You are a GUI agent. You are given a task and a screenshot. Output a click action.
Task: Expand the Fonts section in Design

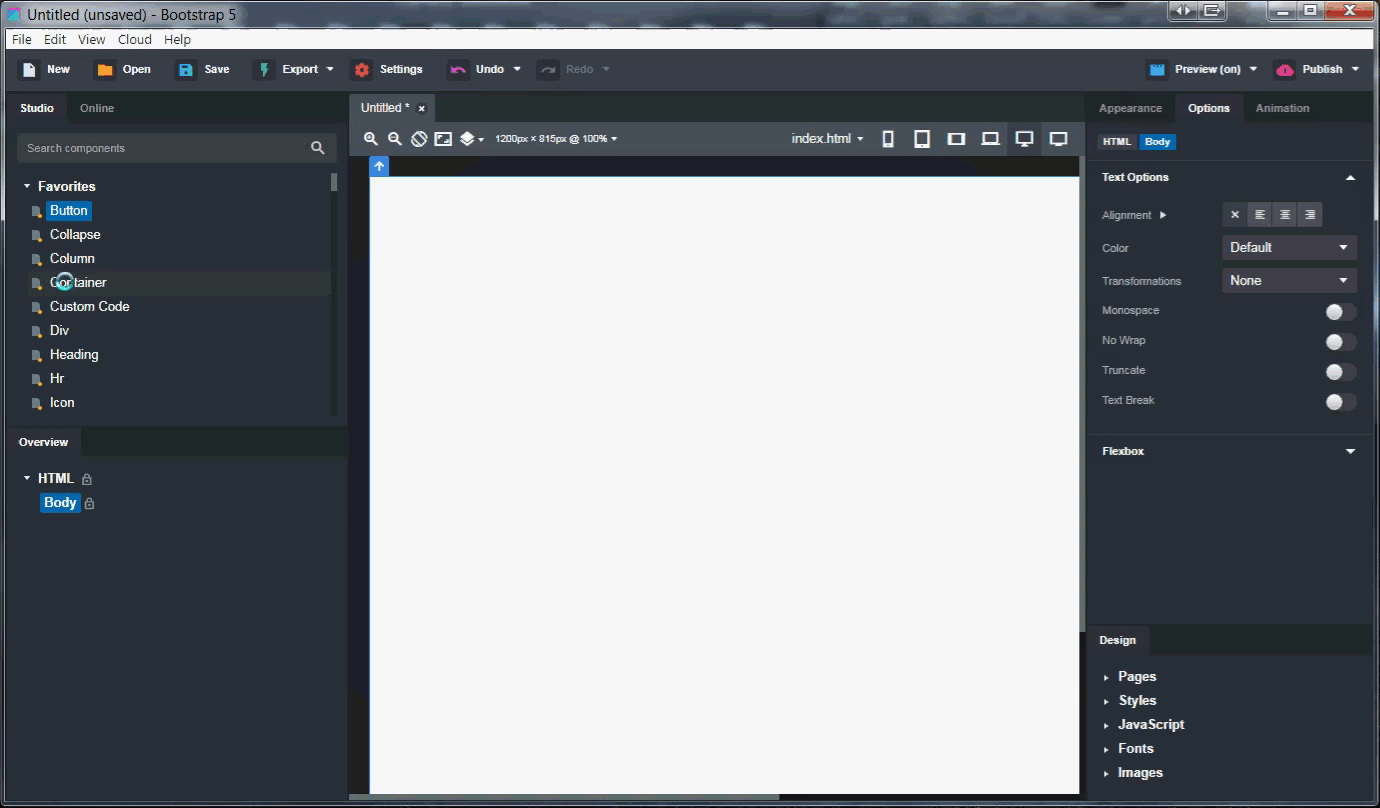1106,750
